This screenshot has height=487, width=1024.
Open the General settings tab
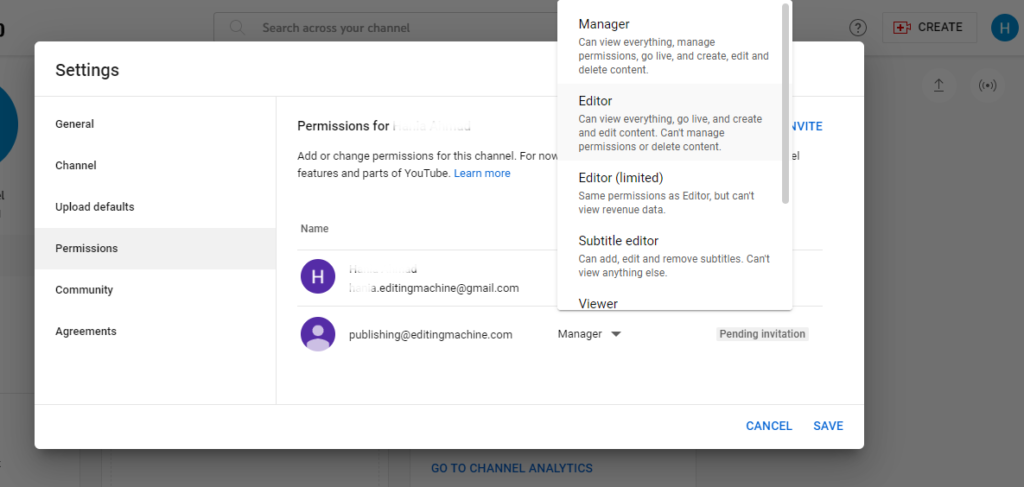pos(155,124)
